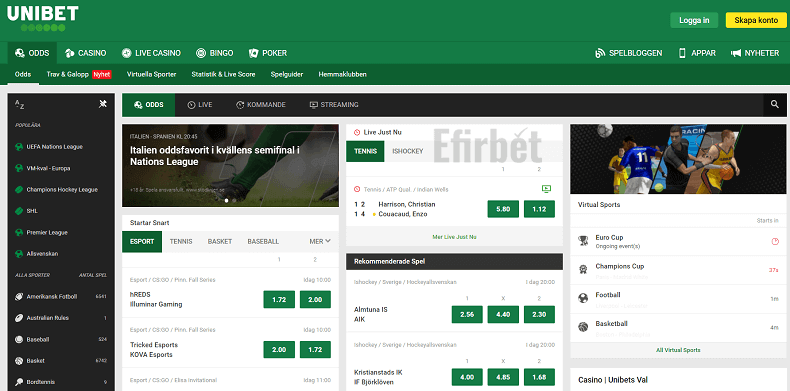Open Nyheter from top navigation

[755, 53]
